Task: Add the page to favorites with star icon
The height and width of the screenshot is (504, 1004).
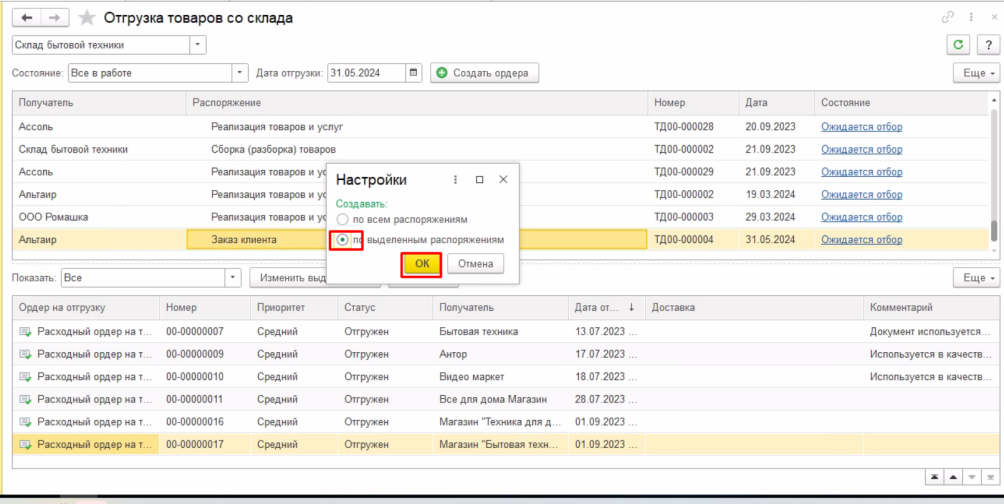Action: click(x=87, y=18)
